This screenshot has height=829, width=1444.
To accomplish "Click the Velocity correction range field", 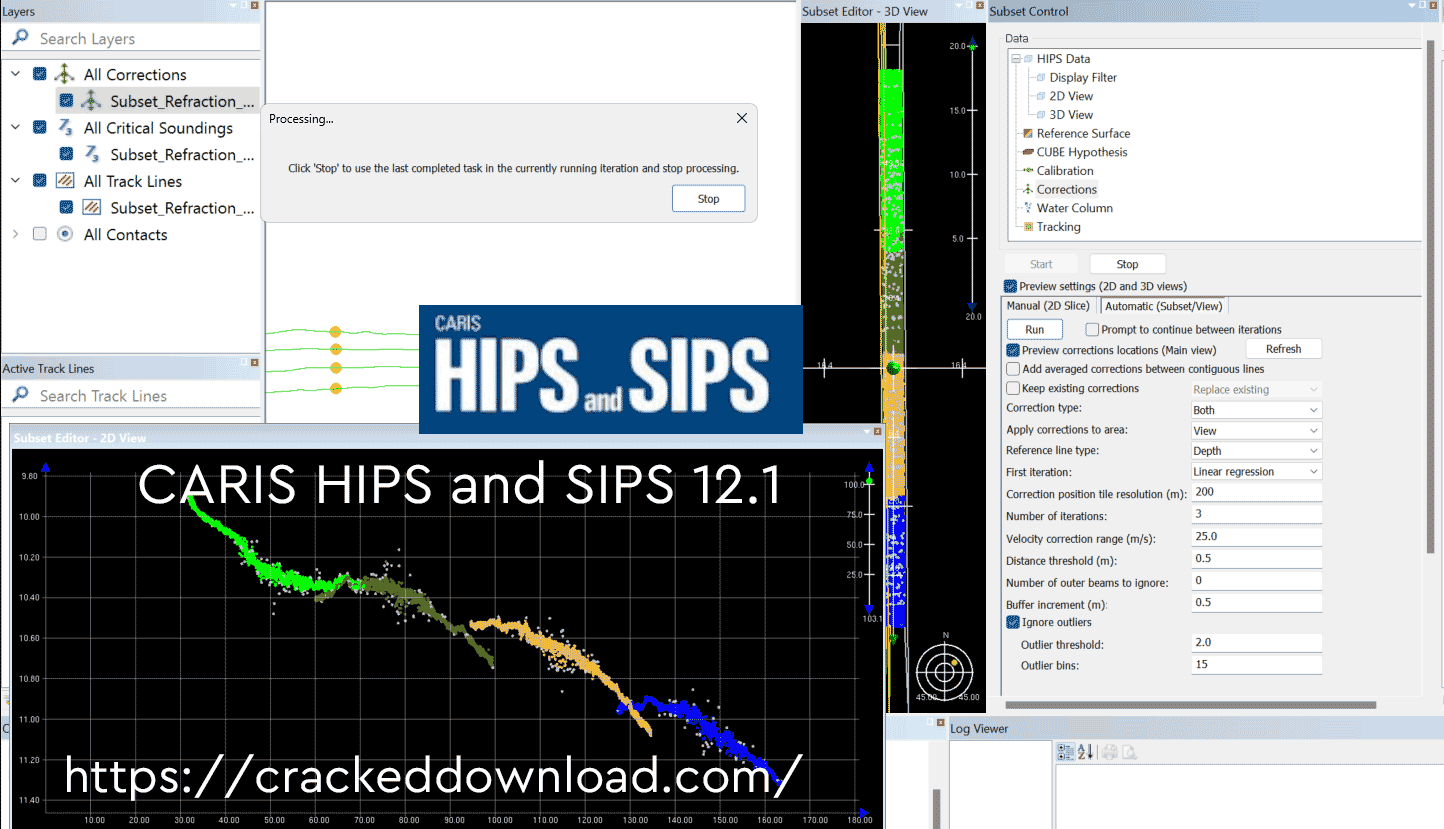I will click(x=1256, y=537).
